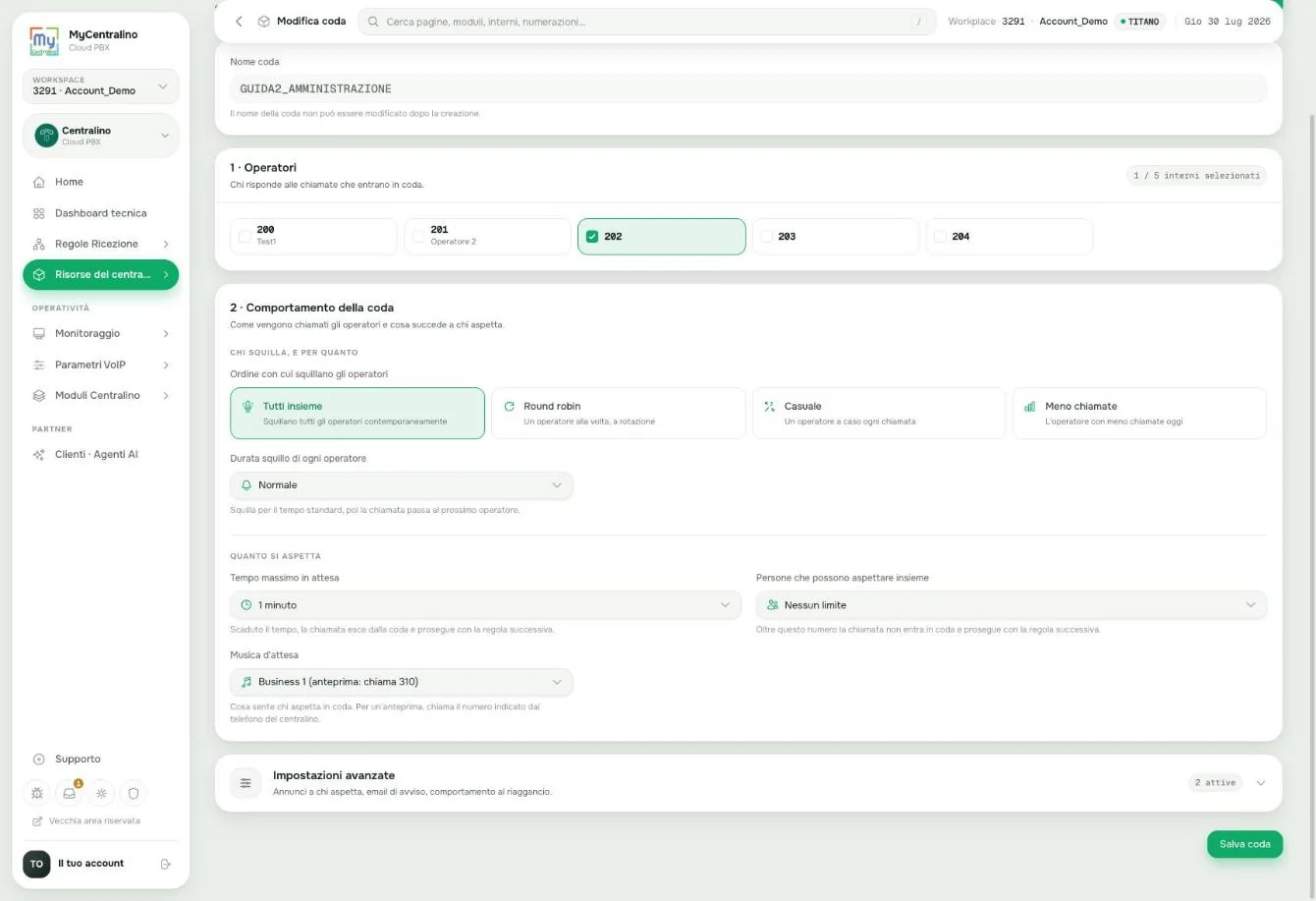The image size is (1316, 901).
Task: Open the Tempo massimo in attesa dropdown
Action: 486,605
